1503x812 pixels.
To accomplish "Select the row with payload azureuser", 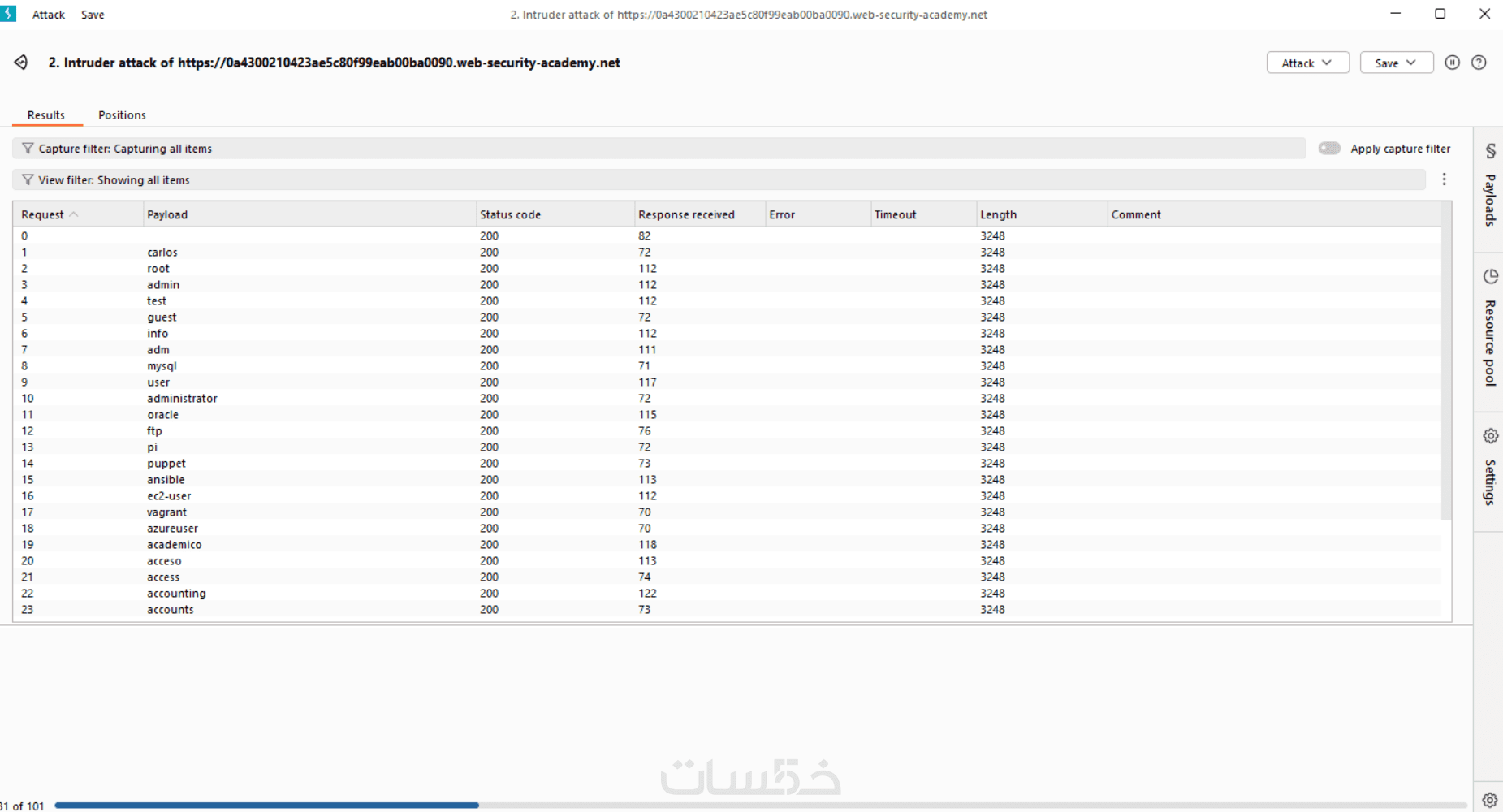I will (x=727, y=529).
